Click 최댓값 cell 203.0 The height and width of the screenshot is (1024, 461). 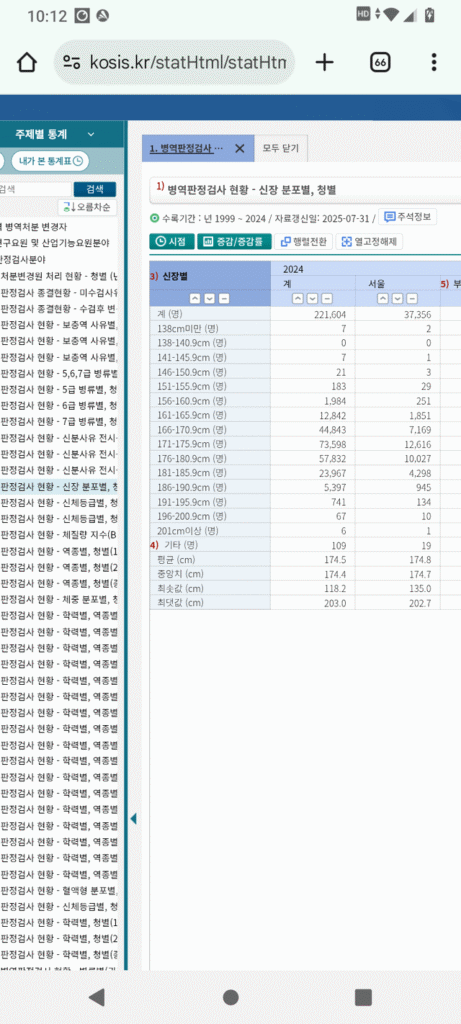(337, 603)
